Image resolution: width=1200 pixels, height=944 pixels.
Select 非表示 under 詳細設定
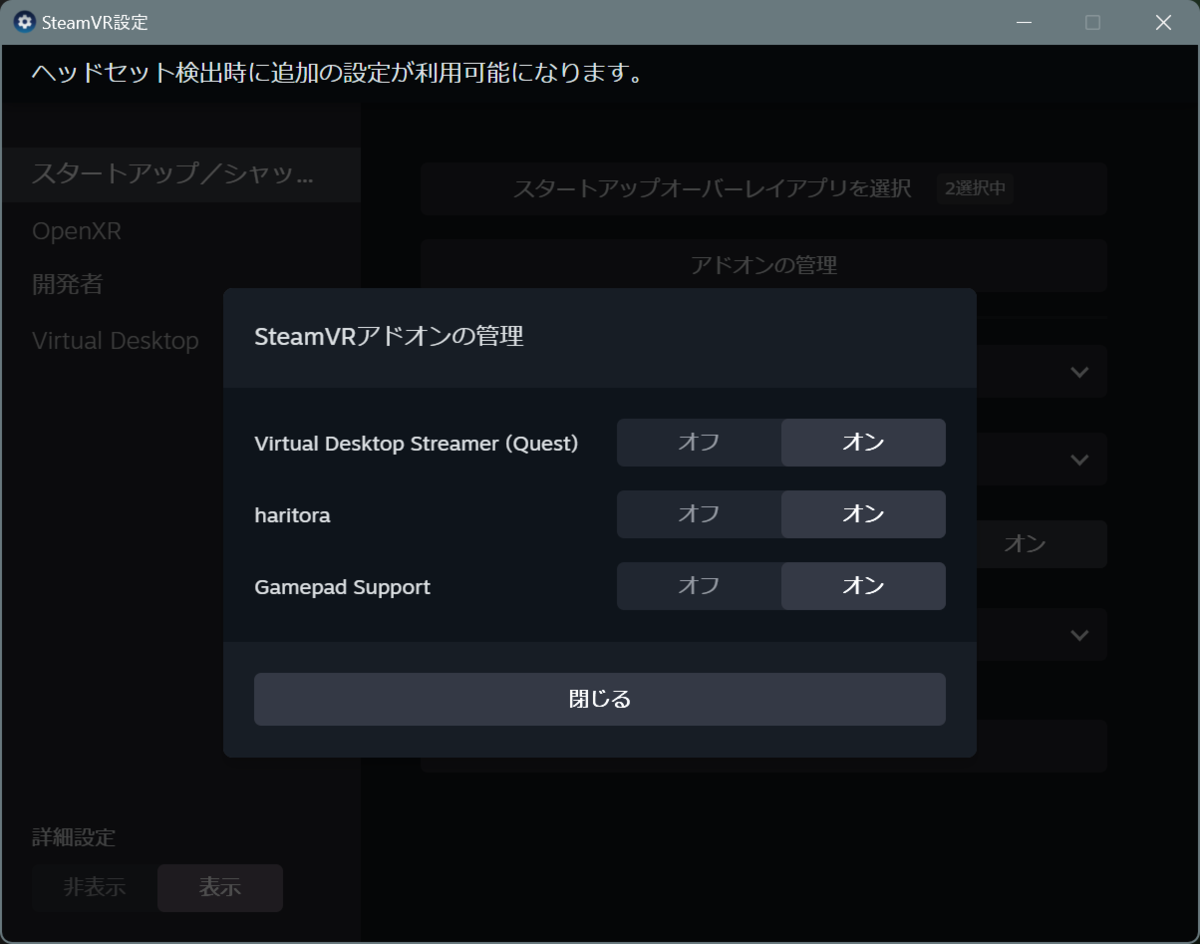[95, 887]
